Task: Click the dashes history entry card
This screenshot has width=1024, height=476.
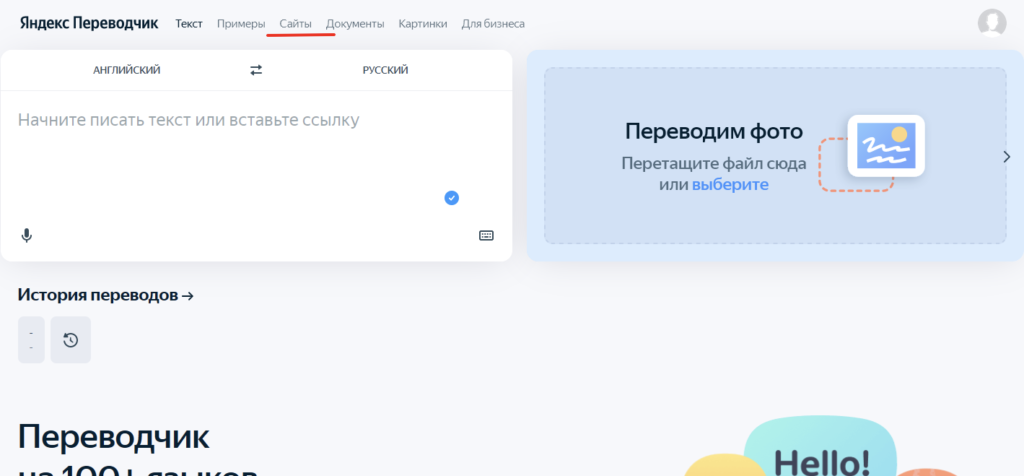Action: (31, 340)
